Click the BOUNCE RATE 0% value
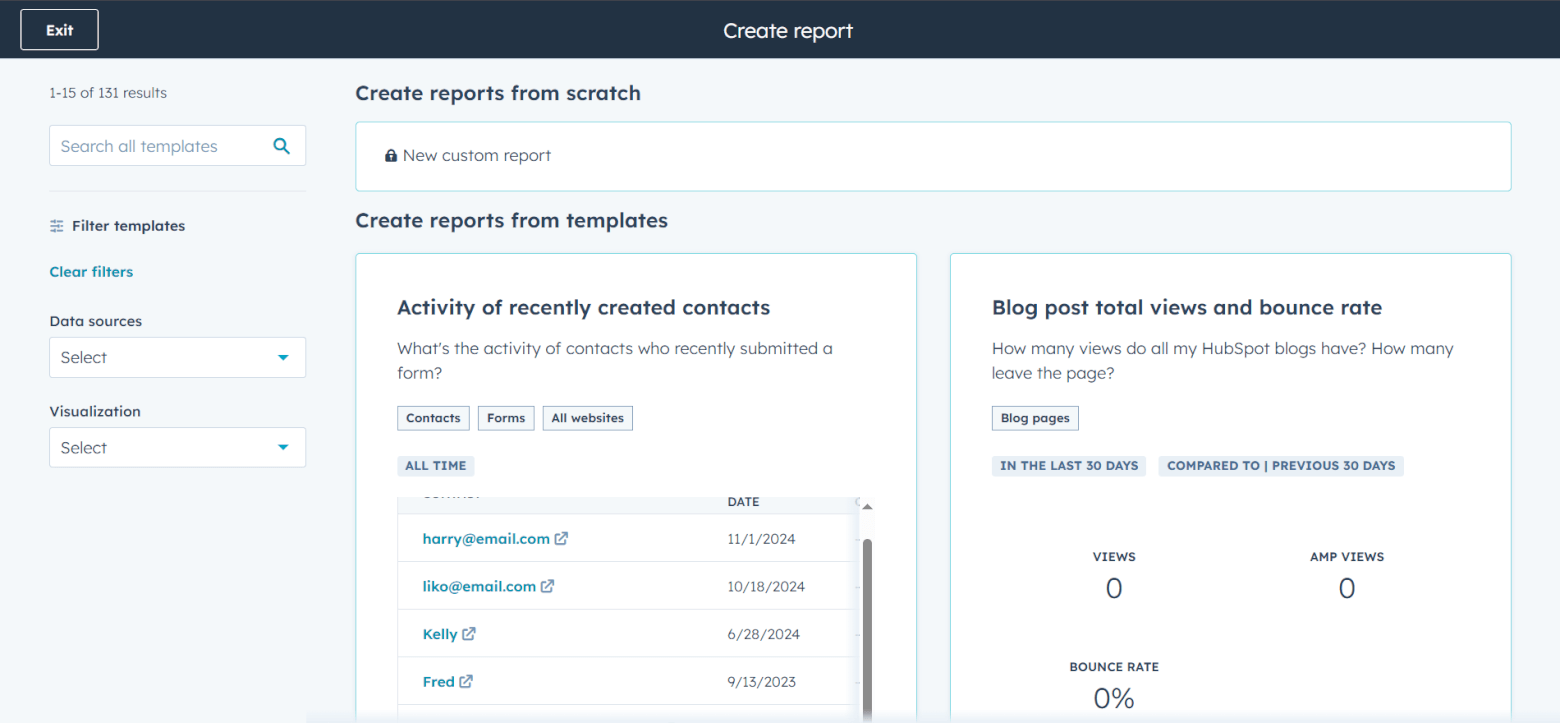 coord(1114,699)
